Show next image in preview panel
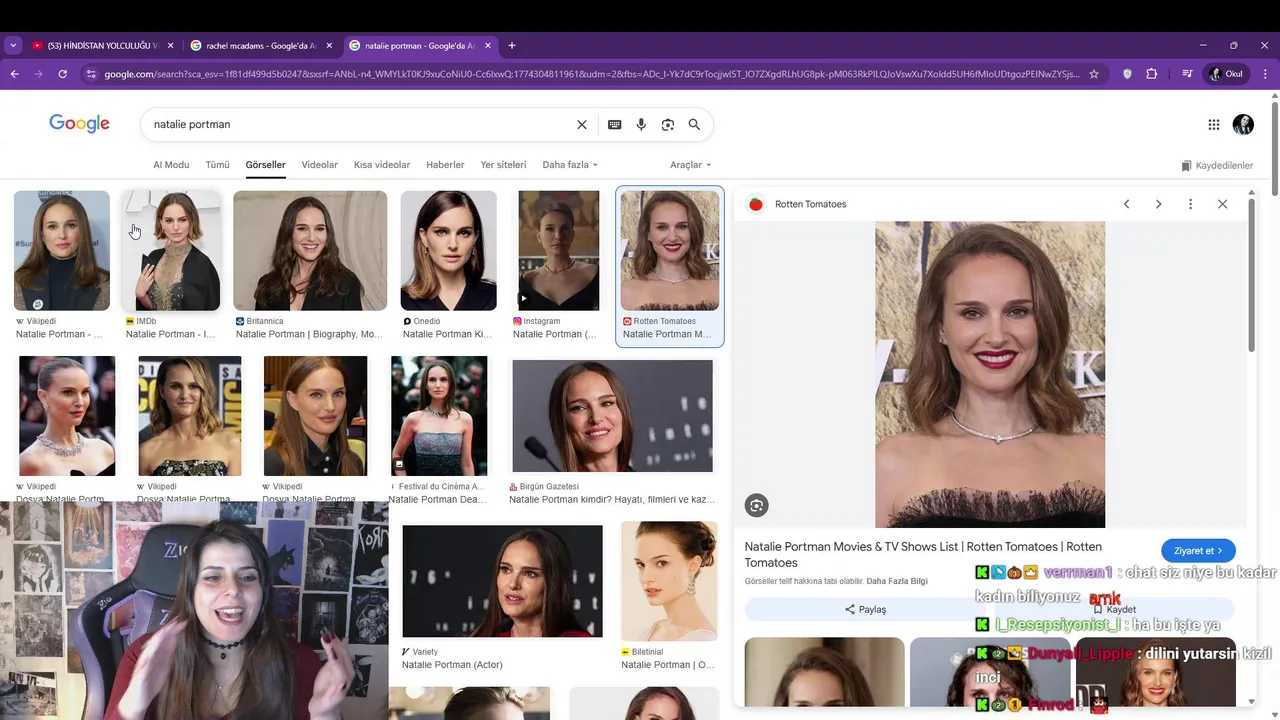The image size is (1280, 720). pos(1158,204)
